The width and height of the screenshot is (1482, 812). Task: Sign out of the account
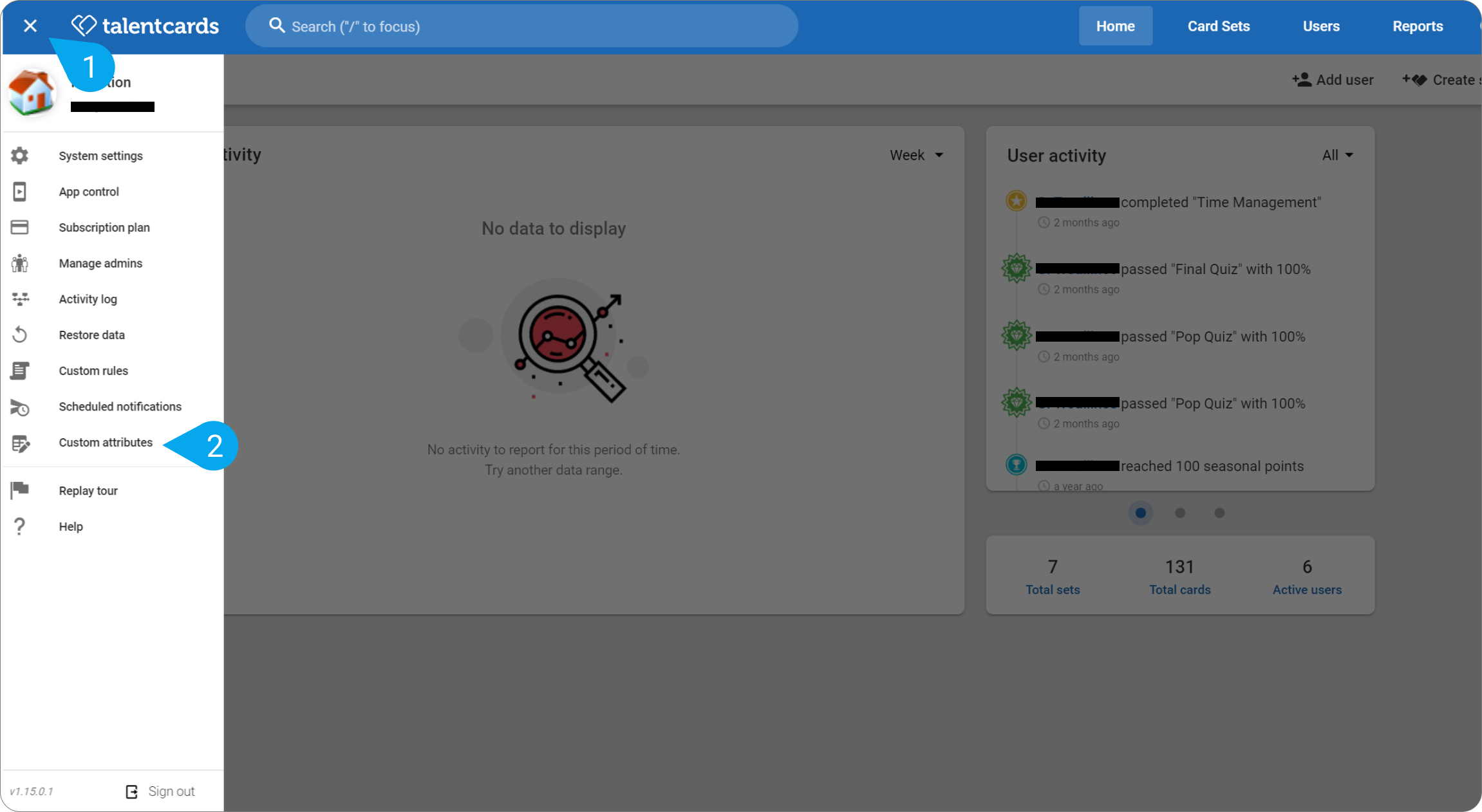pyautogui.click(x=160, y=791)
